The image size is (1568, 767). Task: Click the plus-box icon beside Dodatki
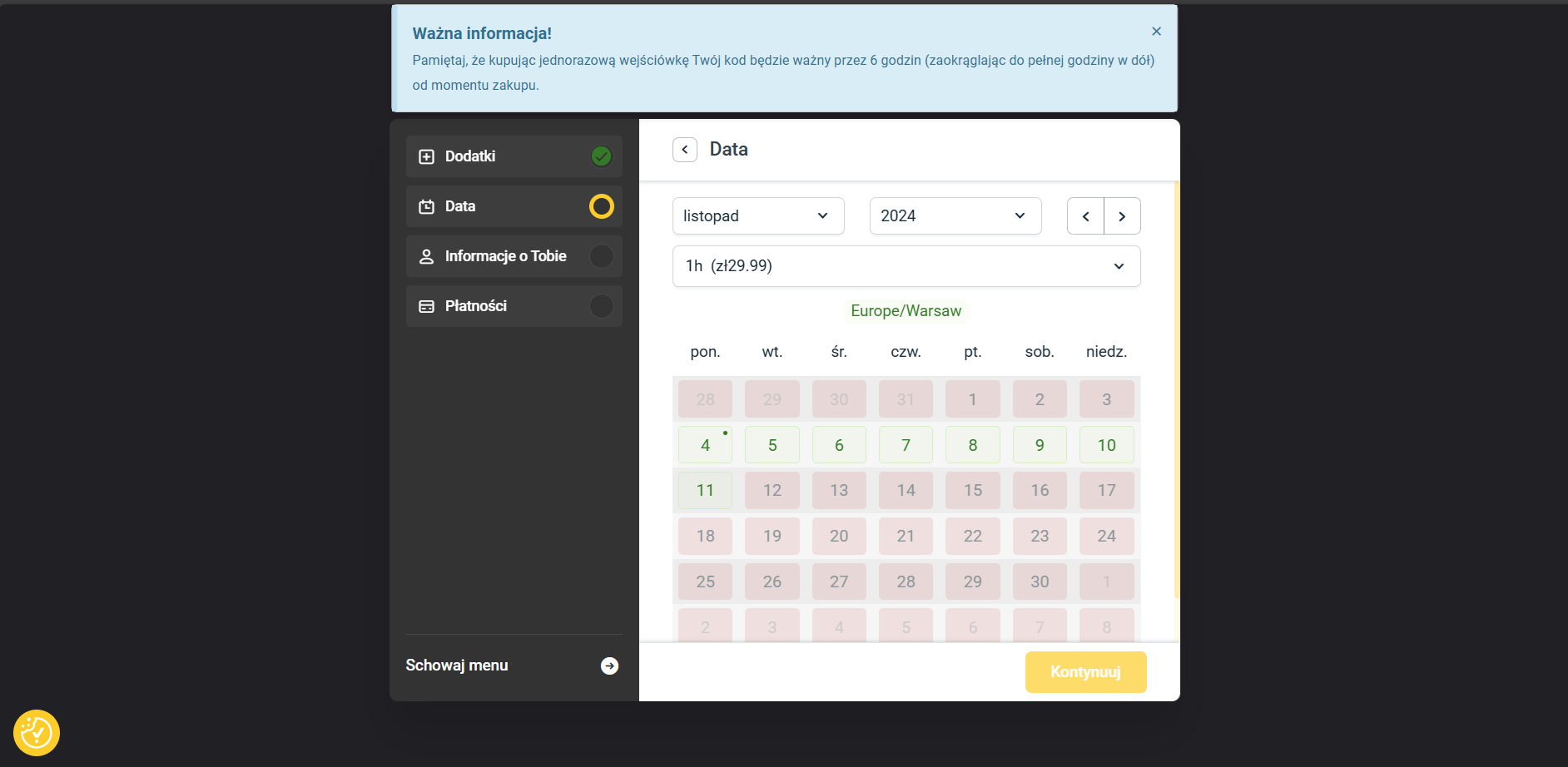[x=426, y=156]
